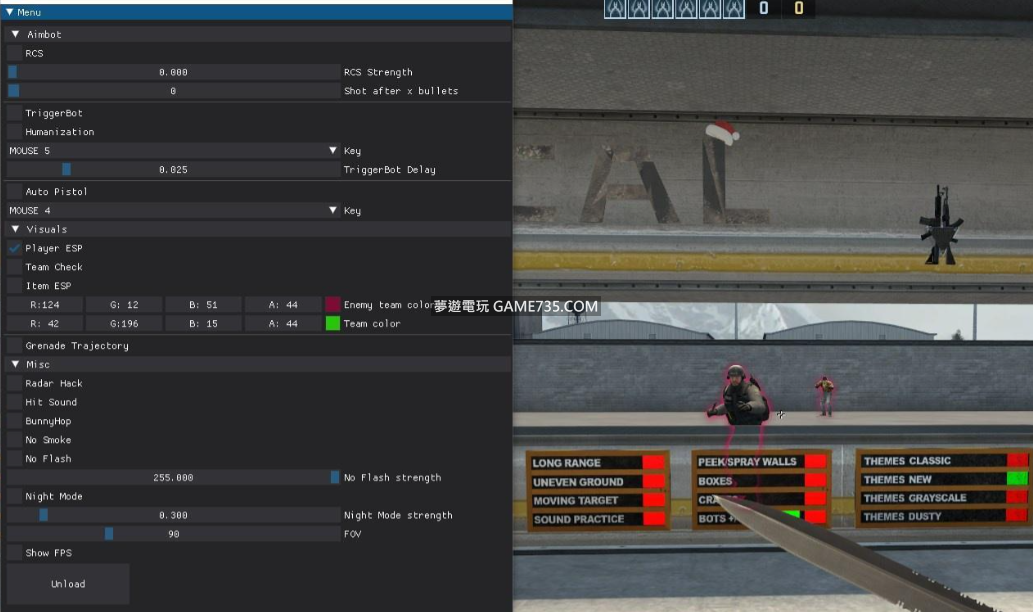Collapse the Visuals section
1033x612 pixels.
pos(15,229)
